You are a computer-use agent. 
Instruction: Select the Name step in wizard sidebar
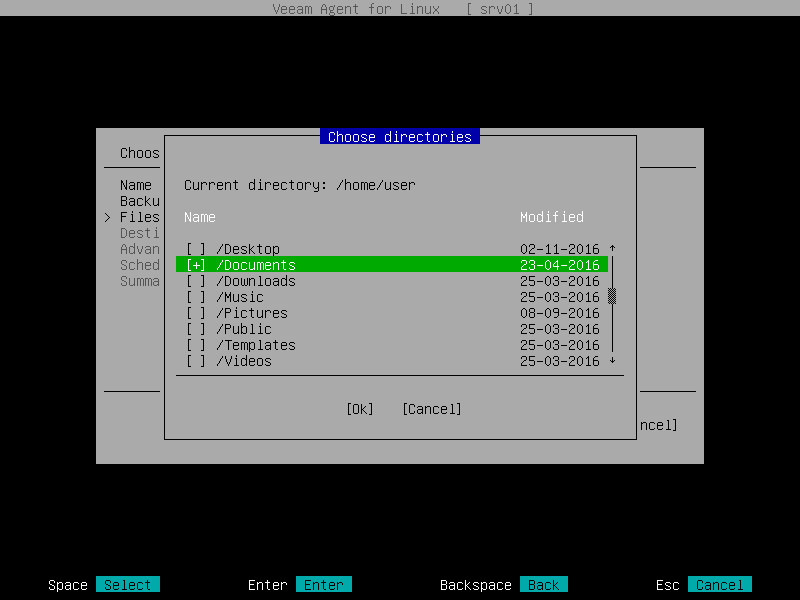(x=136, y=185)
